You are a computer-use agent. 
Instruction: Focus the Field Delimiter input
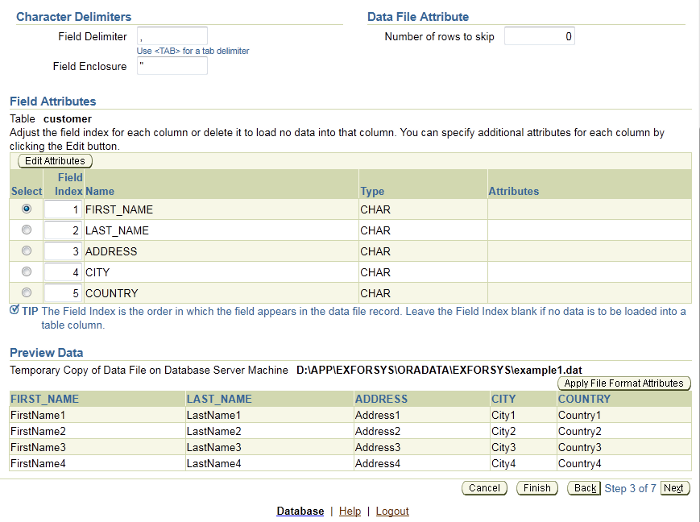click(171, 36)
